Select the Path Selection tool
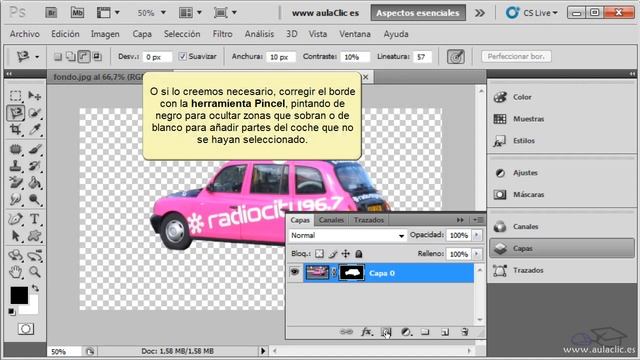 tap(16, 236)
